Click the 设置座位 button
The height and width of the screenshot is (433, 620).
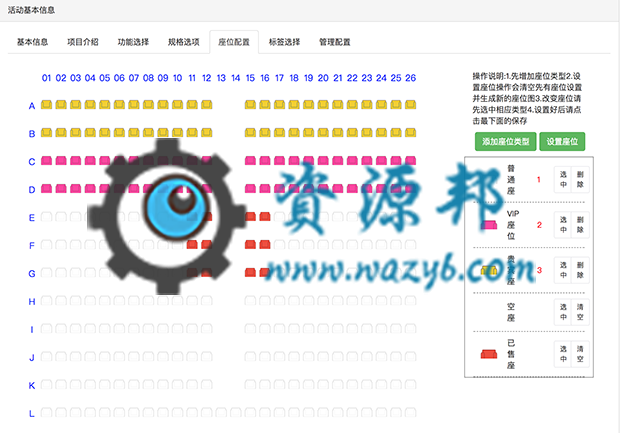(x=562, y=142)
